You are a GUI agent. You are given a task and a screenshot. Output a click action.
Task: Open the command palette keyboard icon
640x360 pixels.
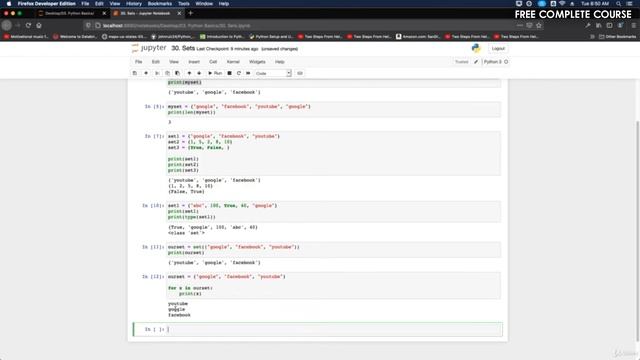(x=300, y=73)
